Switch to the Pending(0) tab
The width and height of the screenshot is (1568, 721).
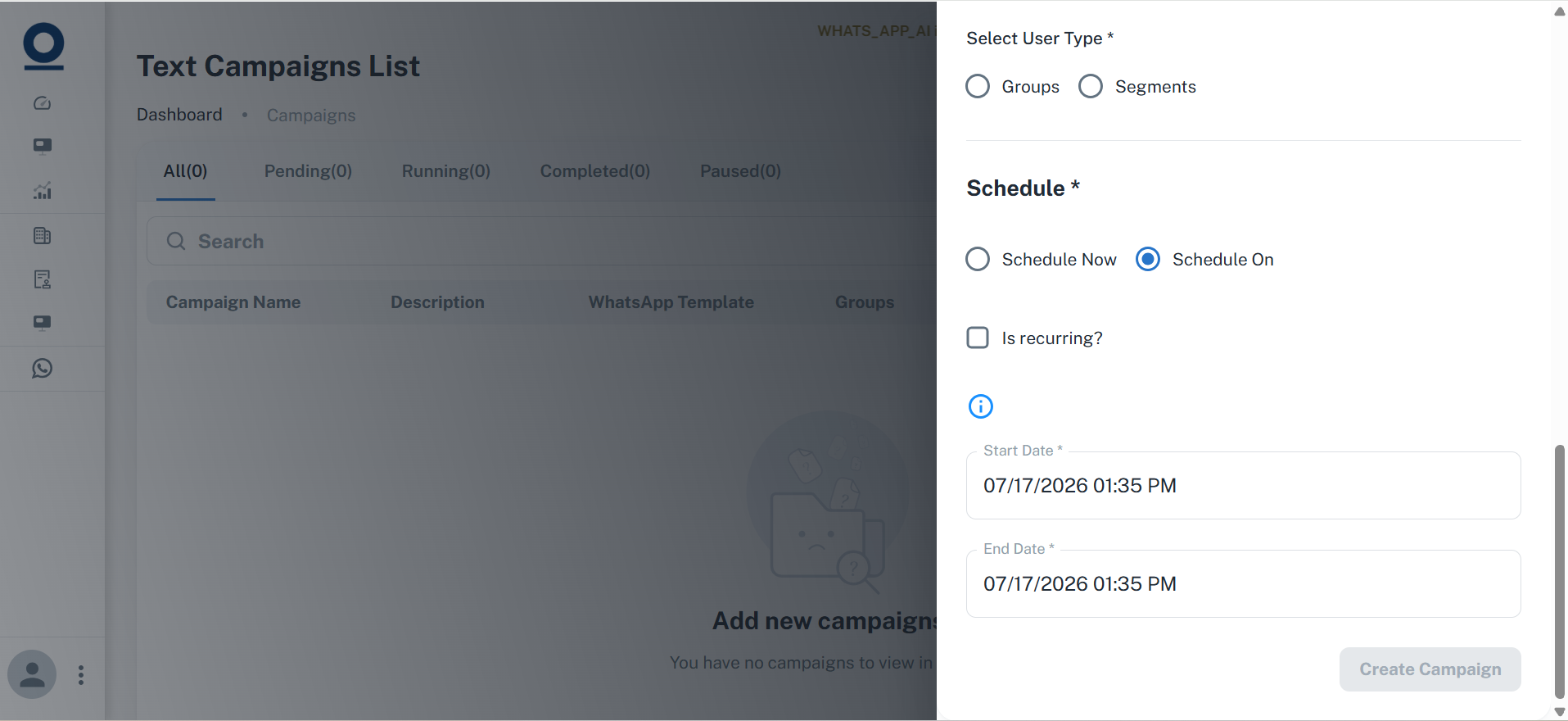coord(308,171)
